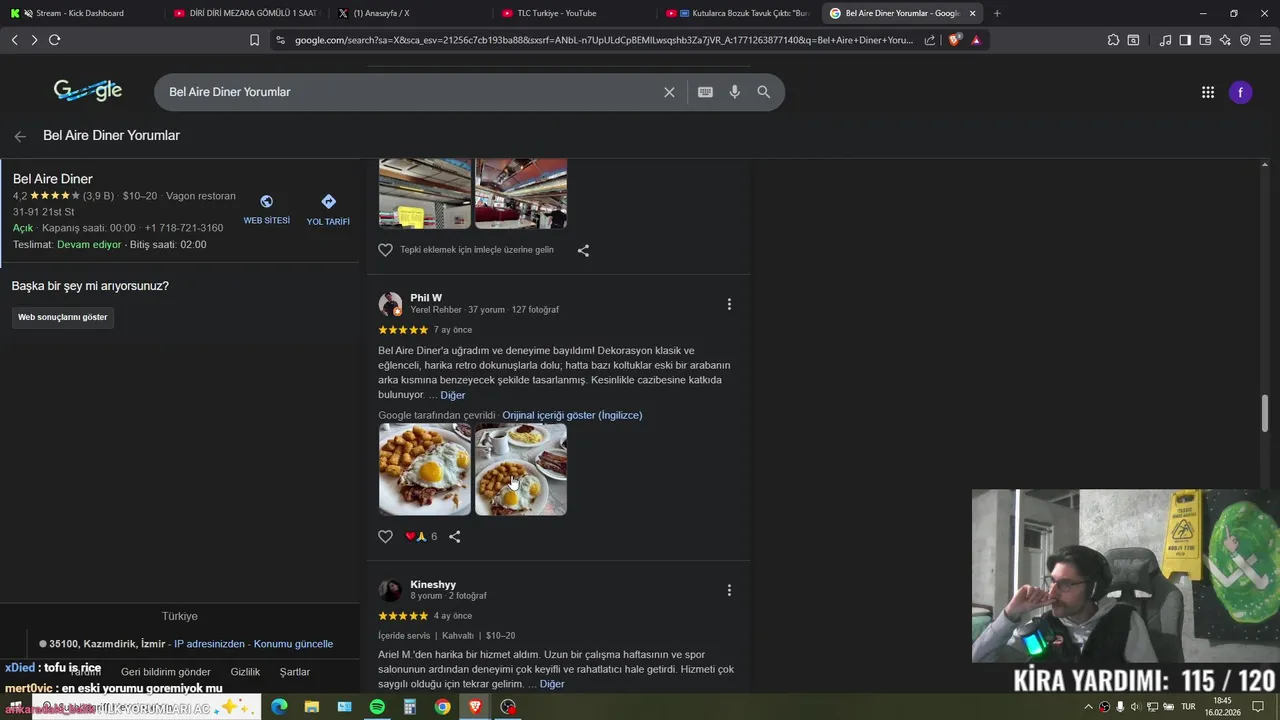The width and height of the screenshot is (1280, 720).
Task: Go back from Bel Aire Diner Yorumlar
Action: (x=20, y=136)
